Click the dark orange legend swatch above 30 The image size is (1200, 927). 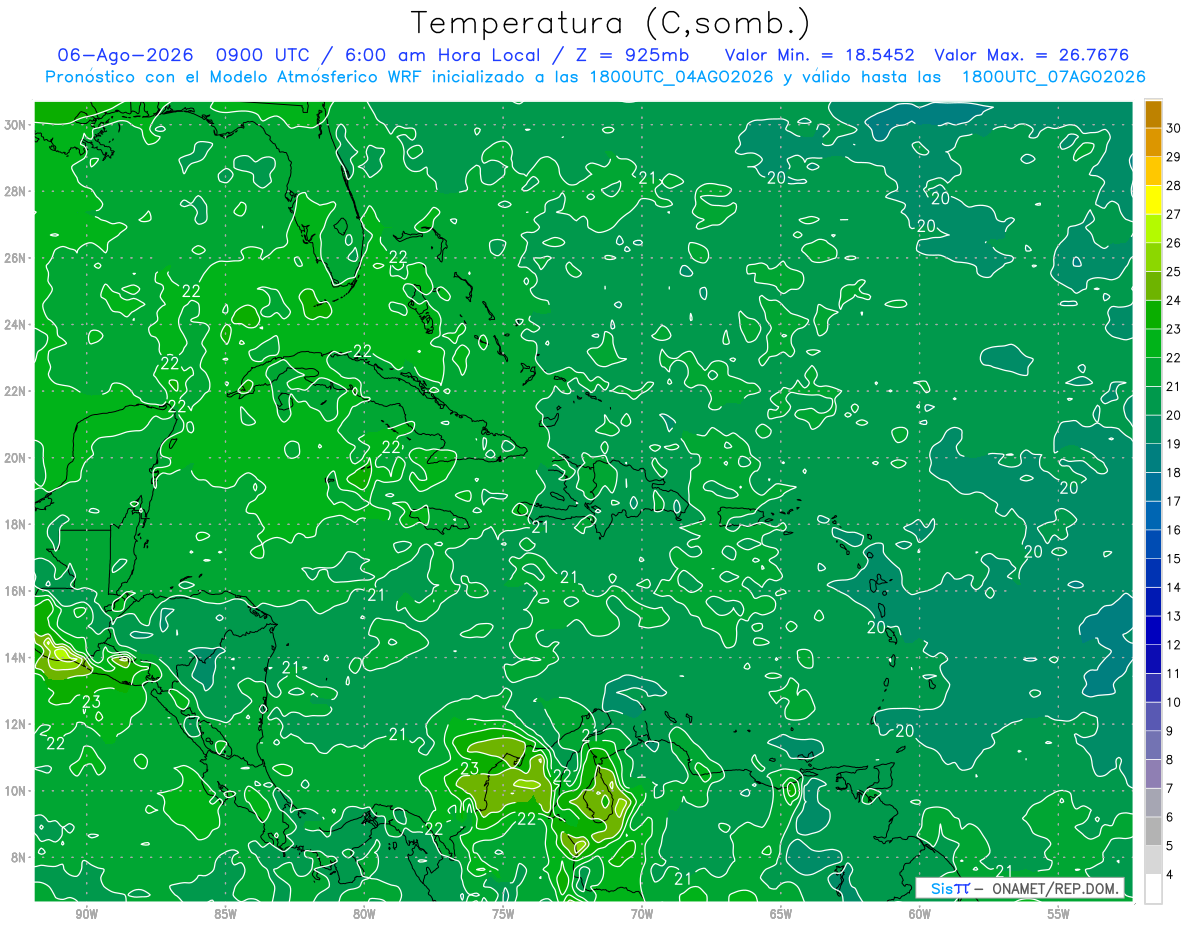click(1153, 114)
